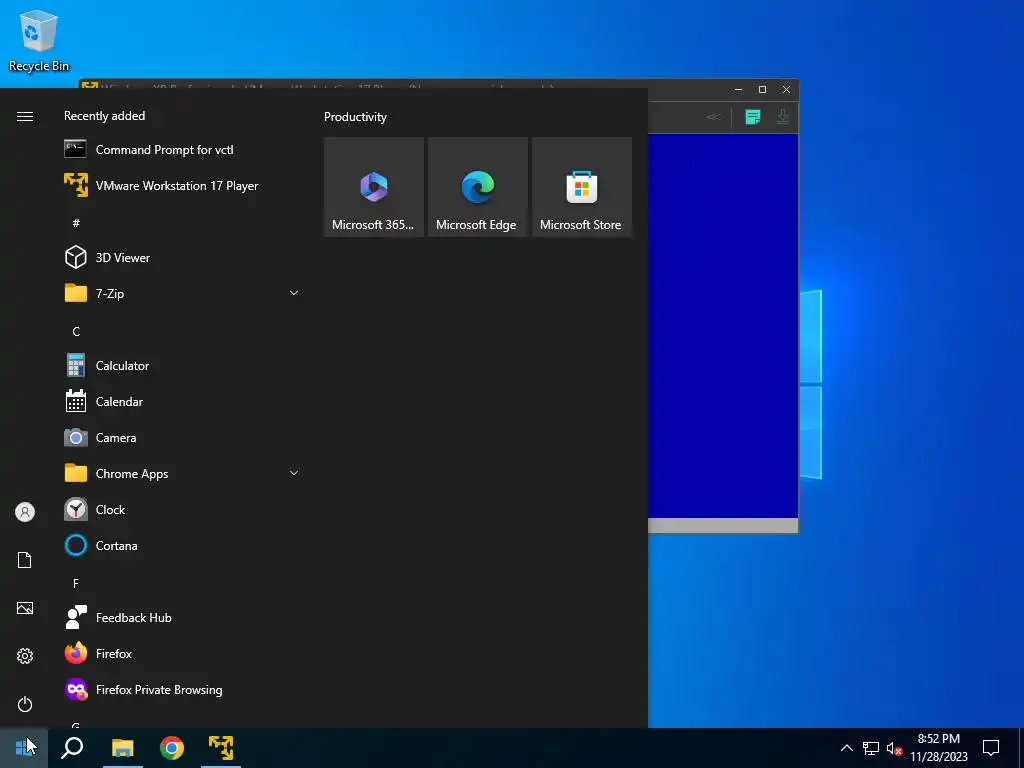Image resolution: width=1024 pixels, height=768 pixels.
Task: Close Start menu via Start button
Action: pos(24,748)
